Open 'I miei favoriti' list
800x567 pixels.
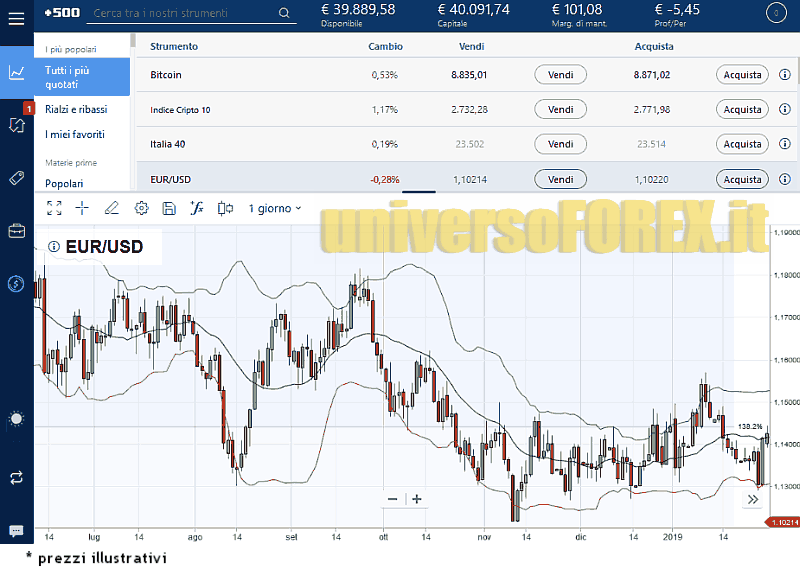pyautogui.click(x=75, y=134)
